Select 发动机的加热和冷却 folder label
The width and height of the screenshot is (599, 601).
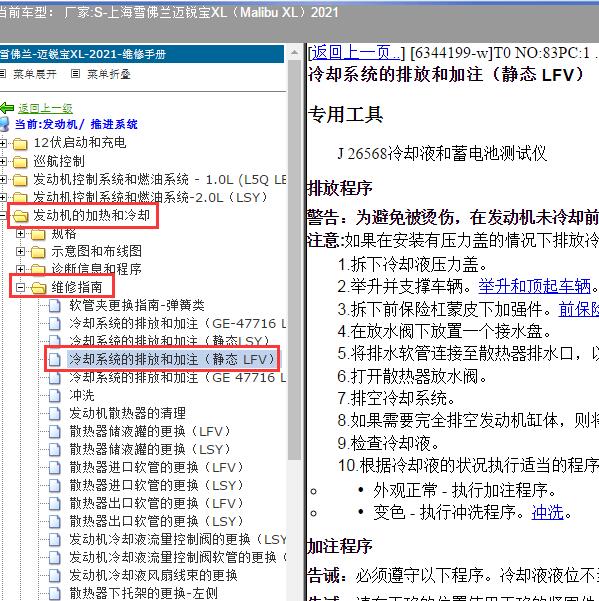[91, 215]
